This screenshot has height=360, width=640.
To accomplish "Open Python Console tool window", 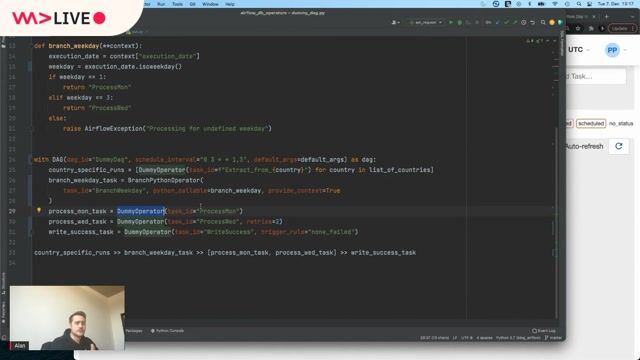I will 167,331.
